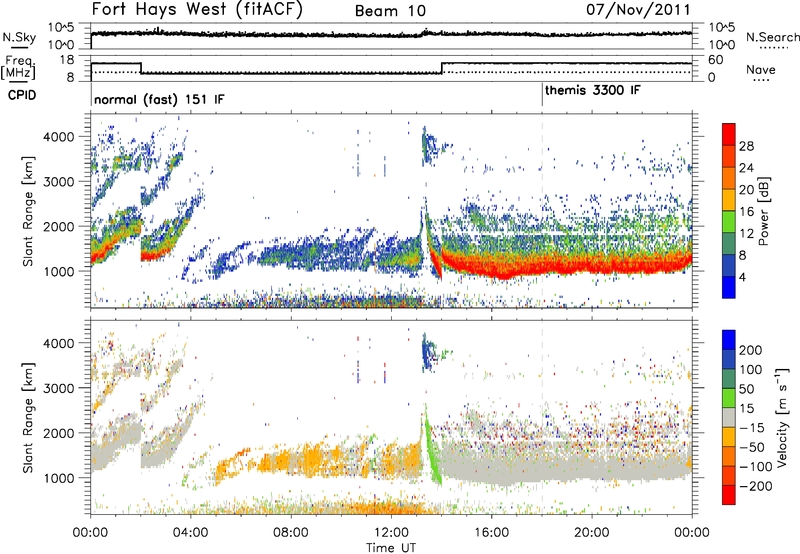Click the 'normal (fast) 151 IF' text
Image resolution: width=800 pixels, height=554 pixels.
point(159,99)
